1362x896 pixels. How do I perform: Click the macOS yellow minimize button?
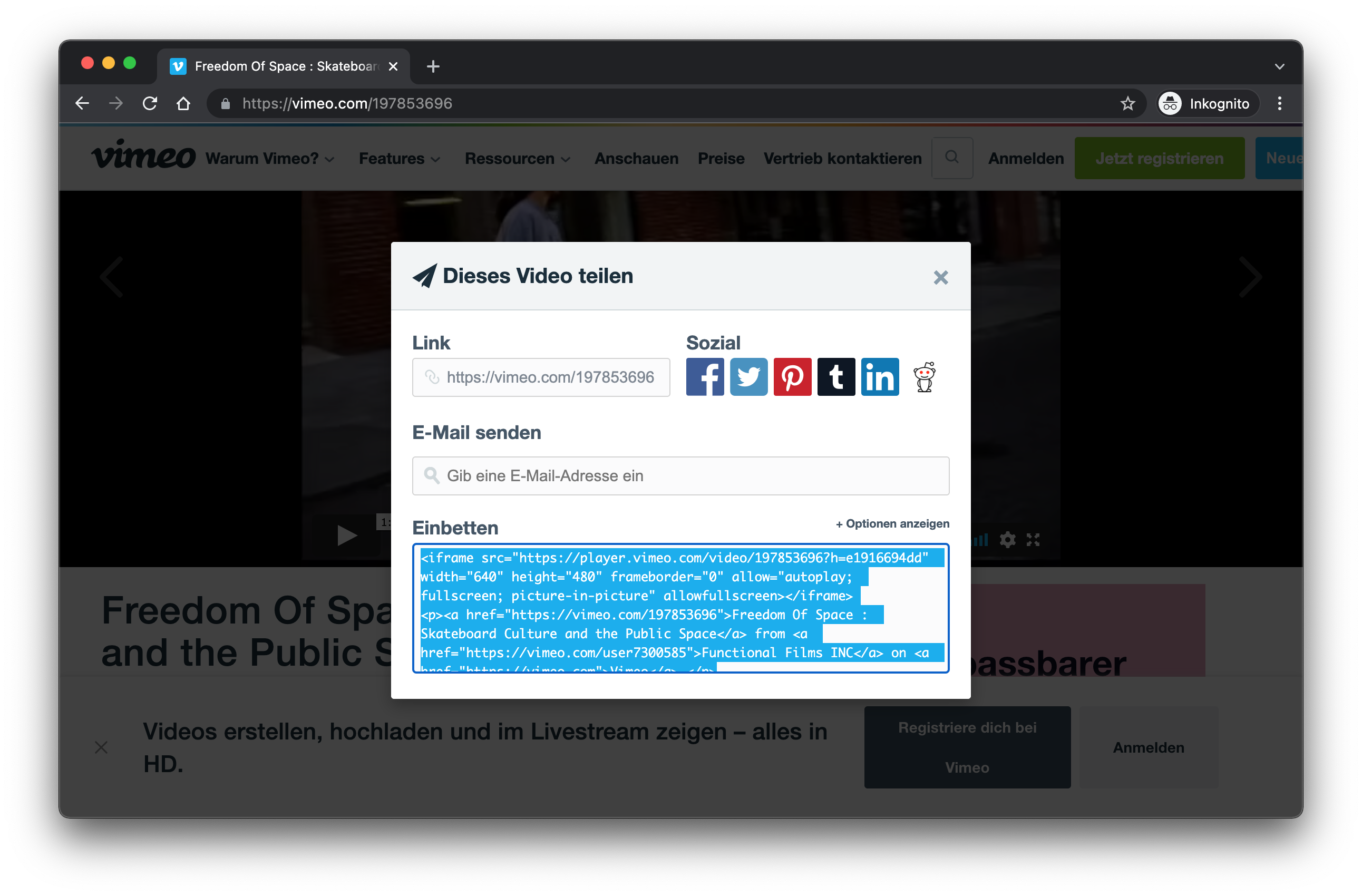tap(109, 63)
